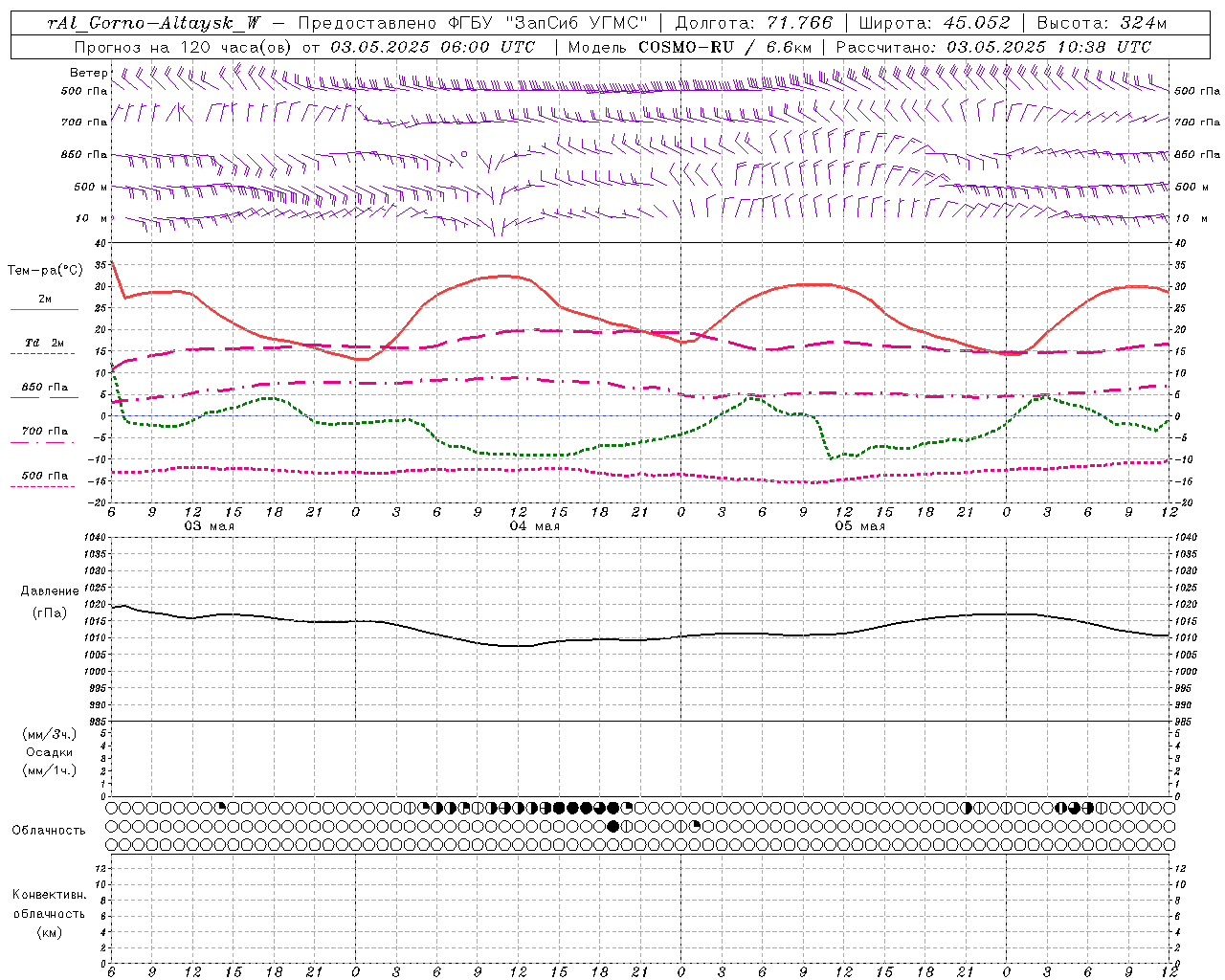Image resolution: width=1225 pixels, height=980 pixels.
Task: Click the filled cloud circle in middle cloudiness row
Action: tap(613, 826)
